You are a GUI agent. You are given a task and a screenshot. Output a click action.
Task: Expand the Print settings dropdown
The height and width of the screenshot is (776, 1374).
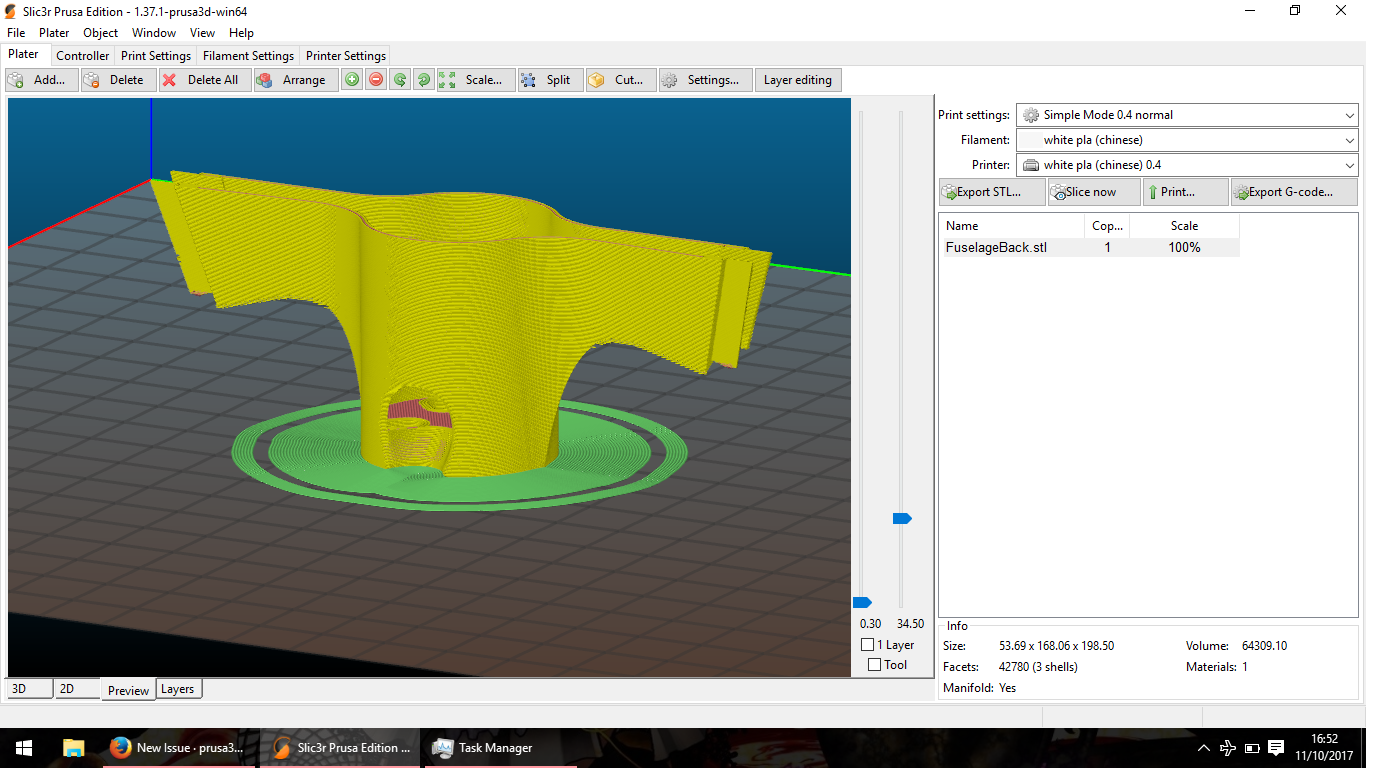click(1187, 115)
